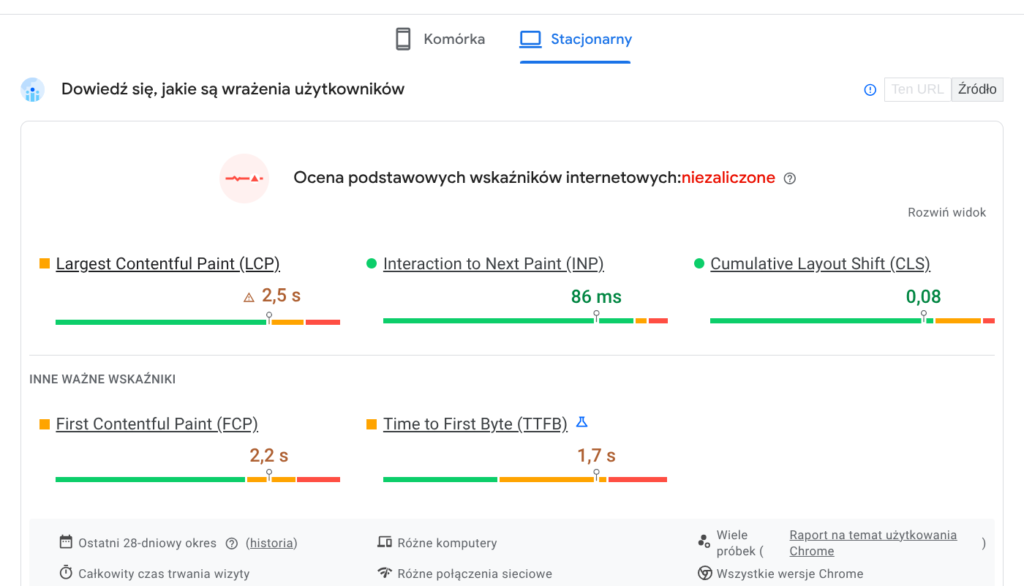Screen dimensions: 1024x586
Task: Click the user experience chart icon beside Dowiedź się
Action: 33,90
